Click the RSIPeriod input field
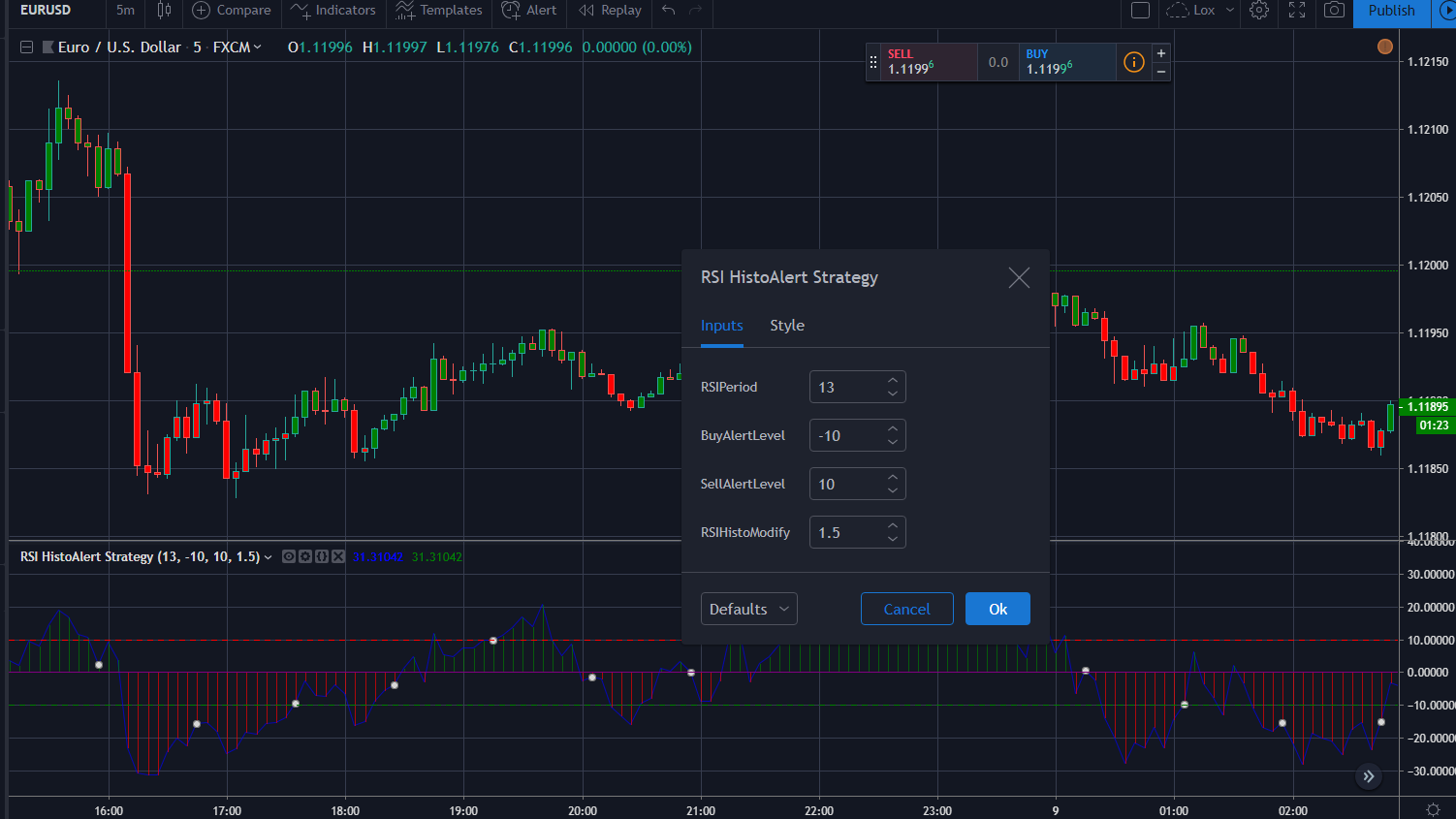The image size is (1456, 819). click(858, 387)
